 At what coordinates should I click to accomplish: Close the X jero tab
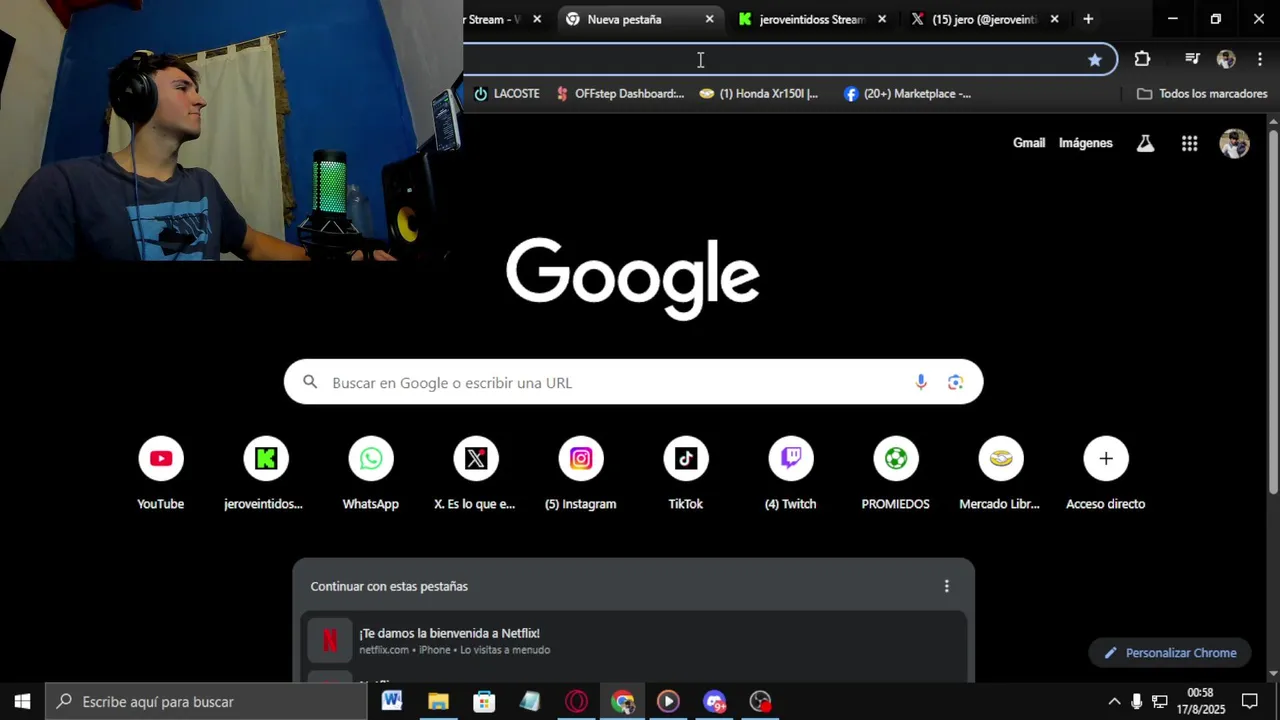pos(1054,19)
